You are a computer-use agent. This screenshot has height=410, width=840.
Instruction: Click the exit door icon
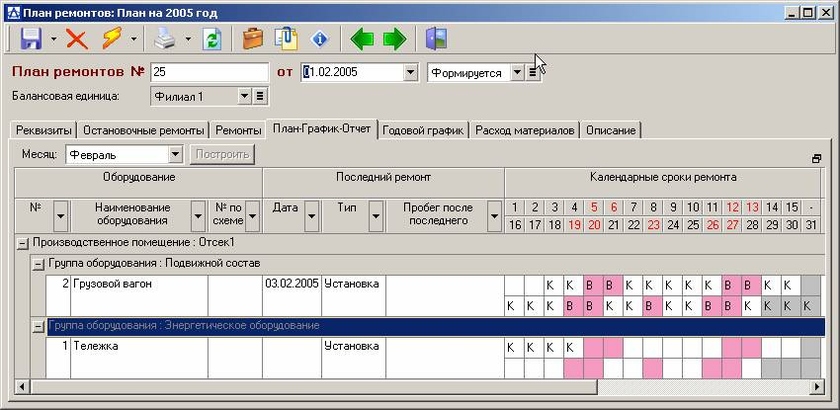click(436, 39)
